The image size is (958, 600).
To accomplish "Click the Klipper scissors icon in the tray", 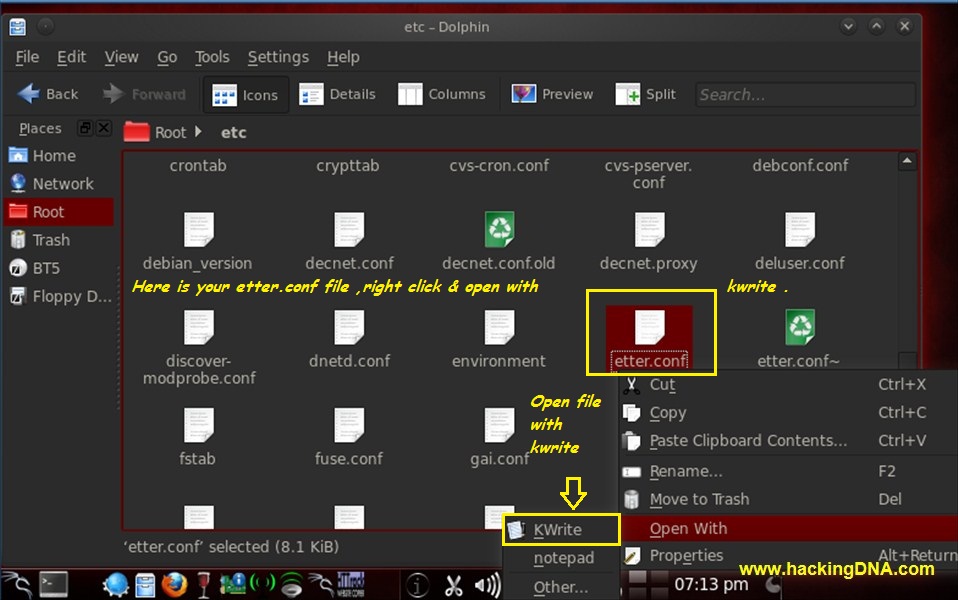I will coord(453,582).
